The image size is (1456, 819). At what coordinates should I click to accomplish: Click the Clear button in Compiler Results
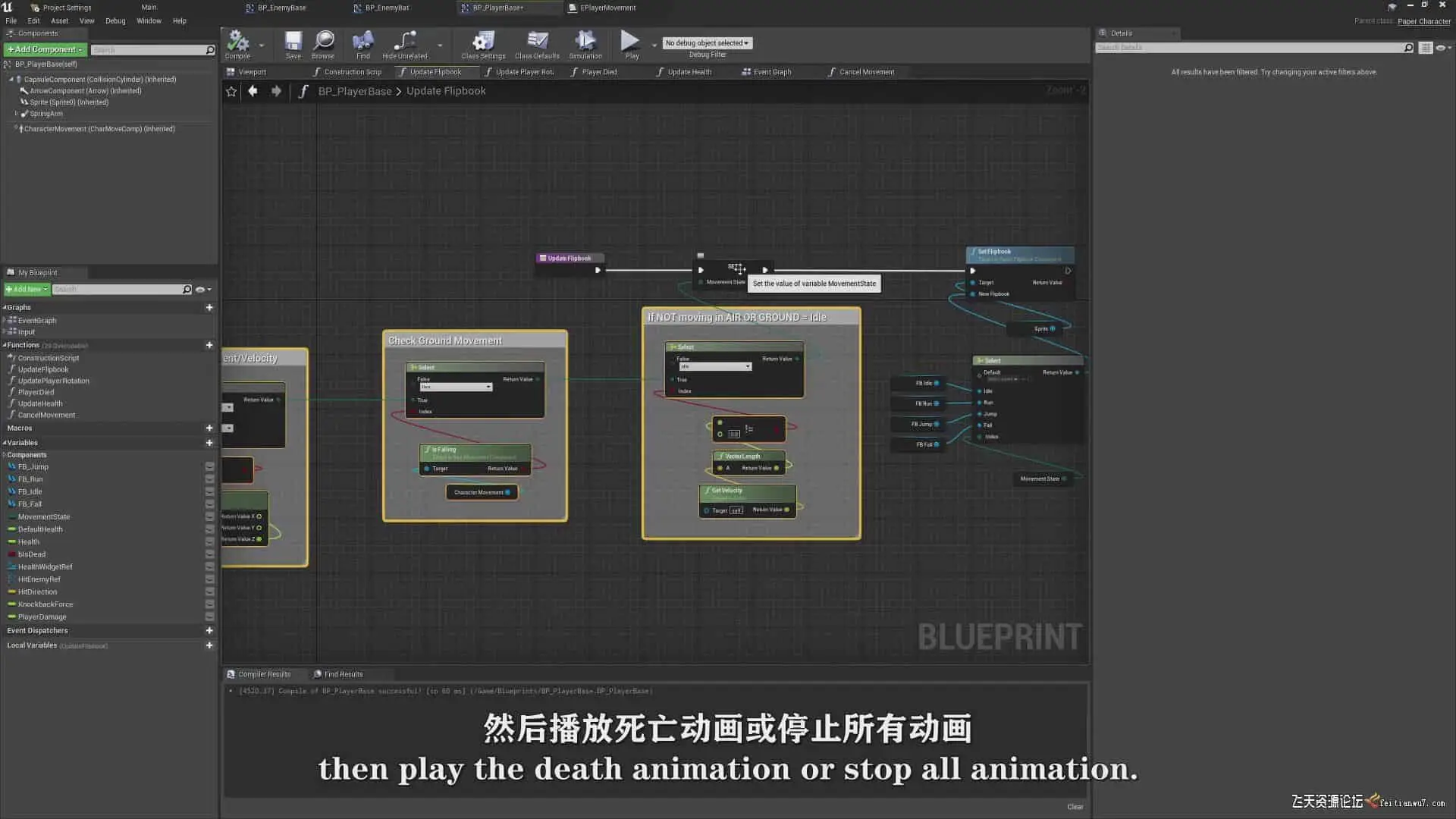click(x=1075, y=807)
